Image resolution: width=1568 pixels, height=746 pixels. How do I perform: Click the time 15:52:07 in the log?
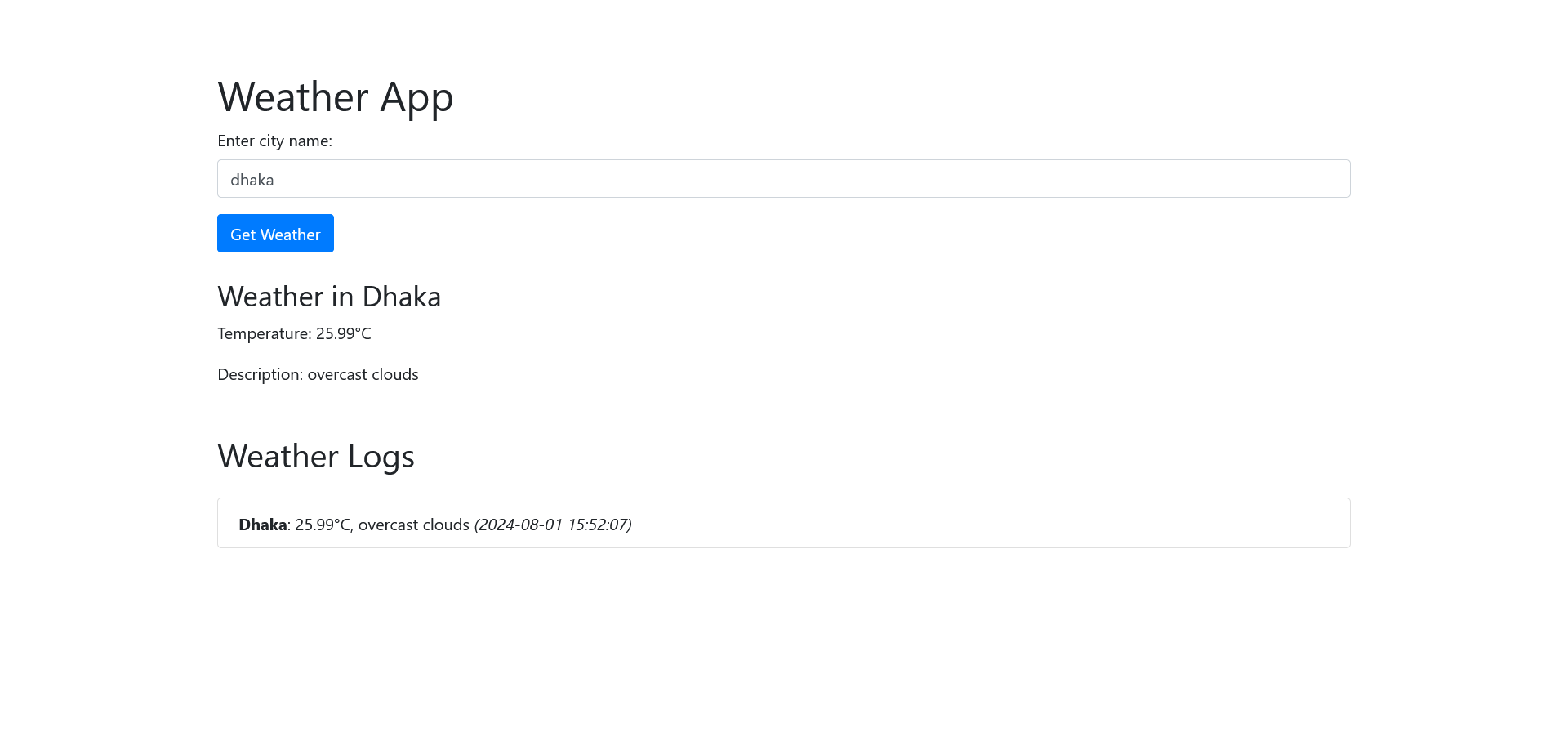click(598, 525)
